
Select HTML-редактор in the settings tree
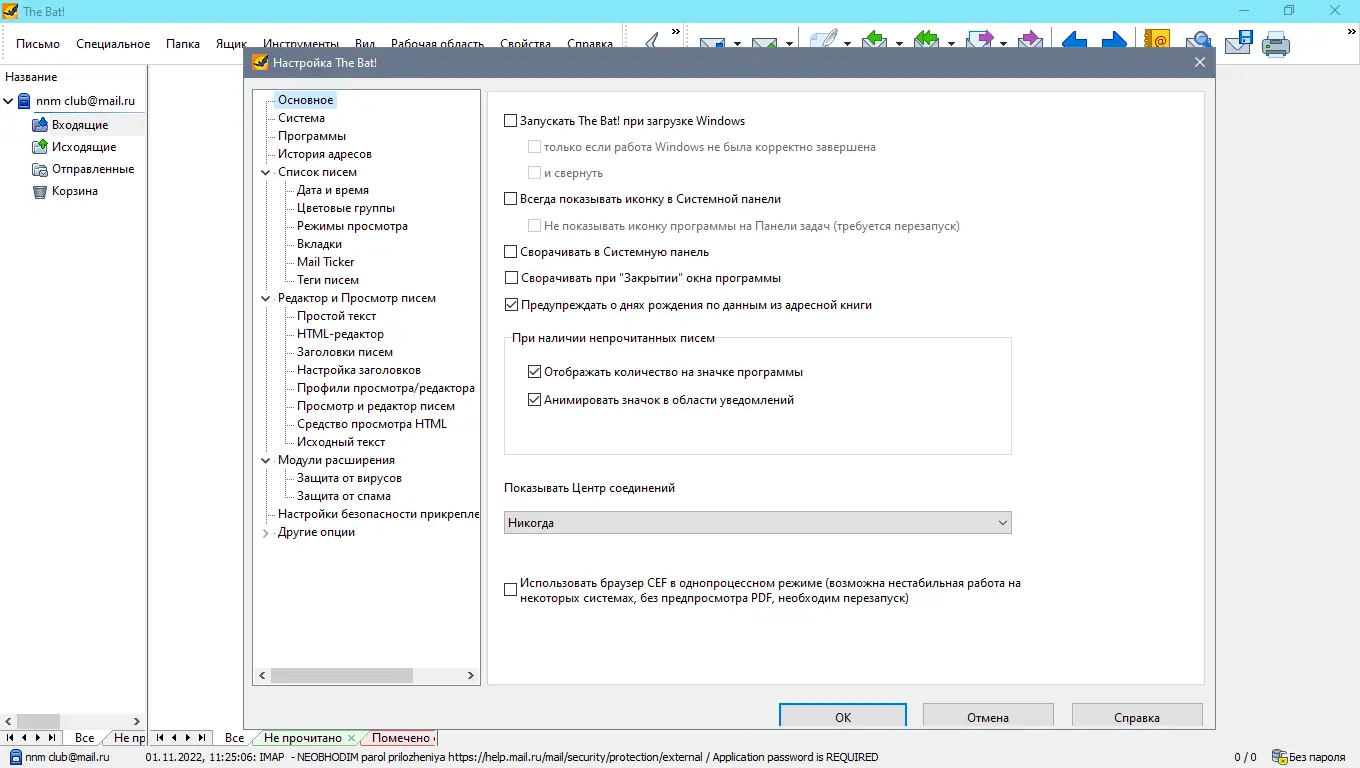tap(340, 334)
